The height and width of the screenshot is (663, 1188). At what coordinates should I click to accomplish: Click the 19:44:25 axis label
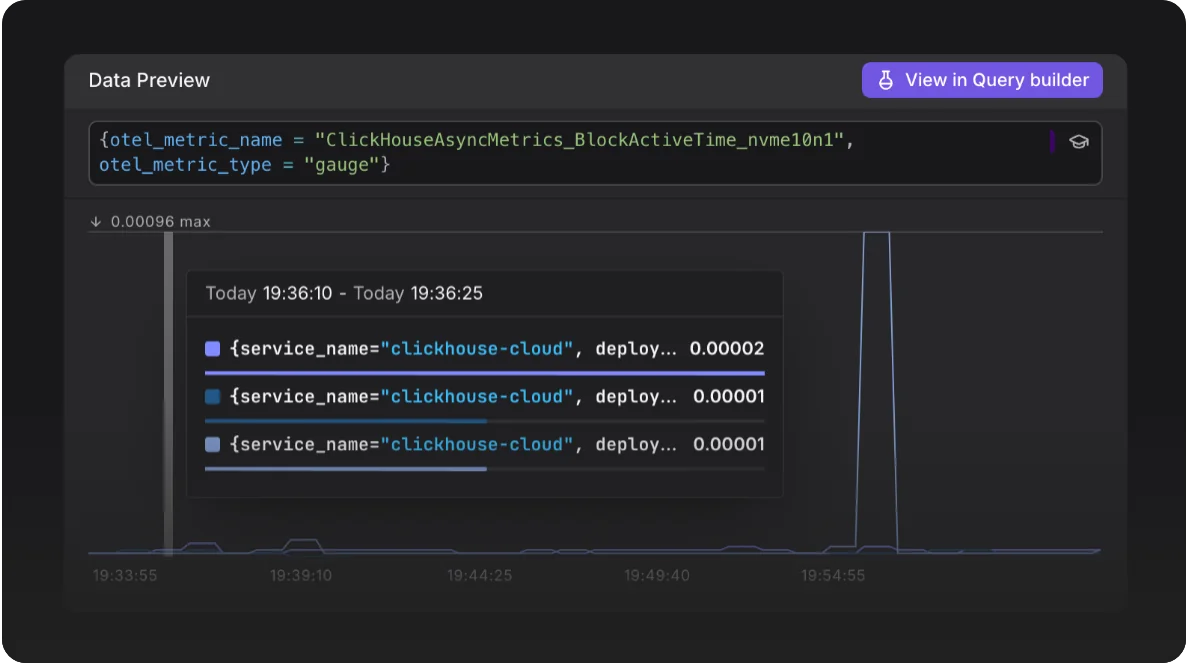click(480, 575)
